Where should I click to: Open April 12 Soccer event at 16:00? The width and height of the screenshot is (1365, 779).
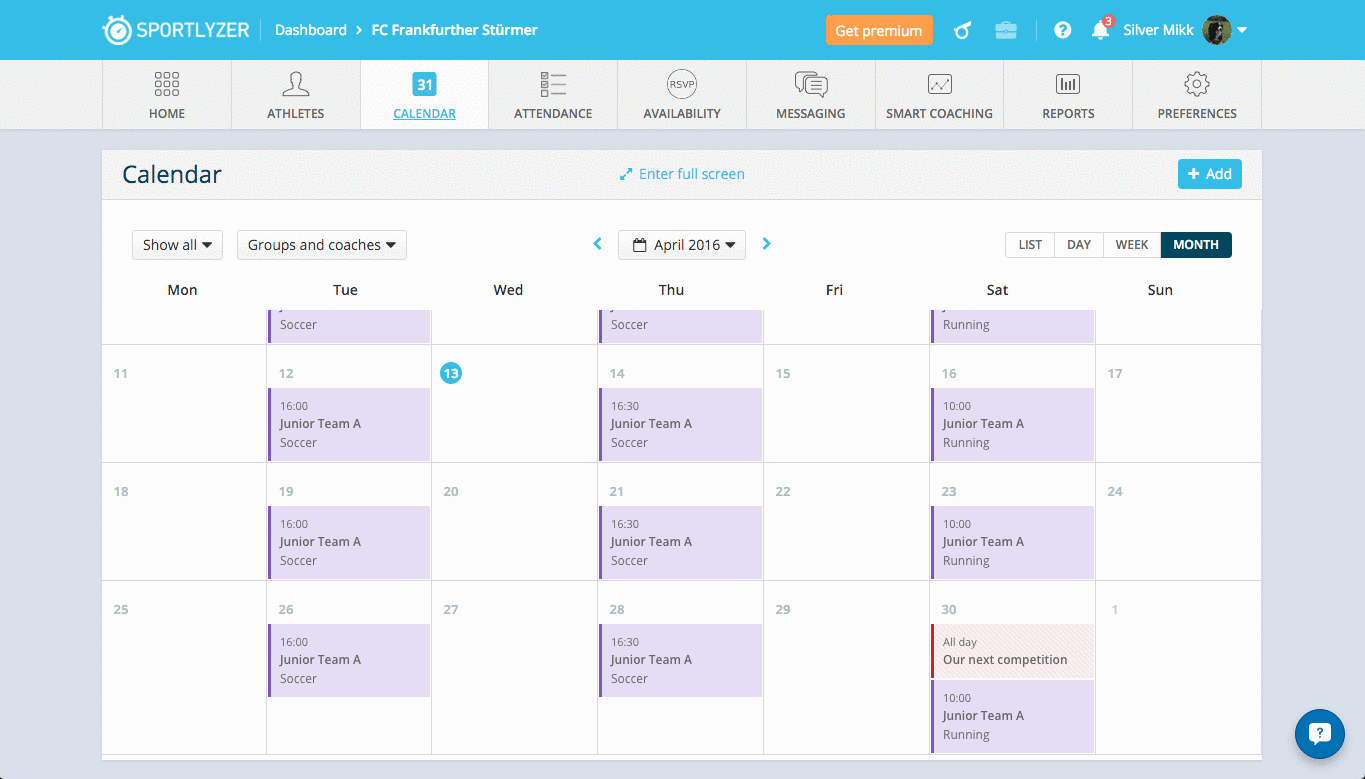click(x=349, y=424)
